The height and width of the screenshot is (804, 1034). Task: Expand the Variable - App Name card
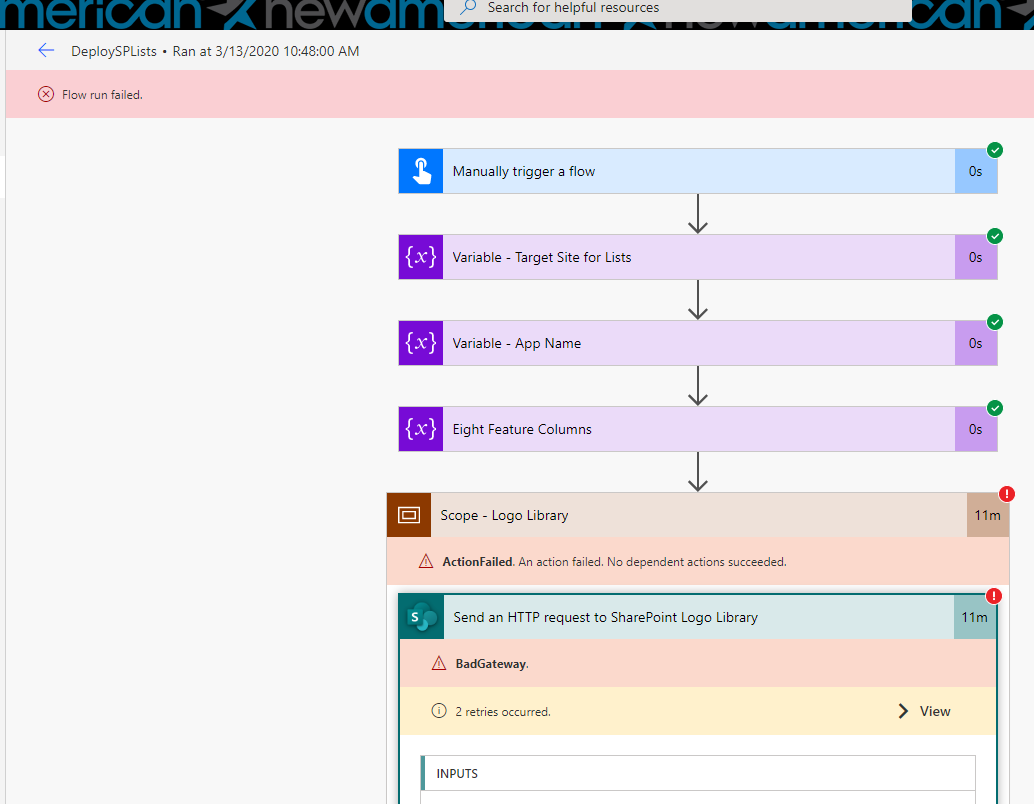[x=700, y=343]
